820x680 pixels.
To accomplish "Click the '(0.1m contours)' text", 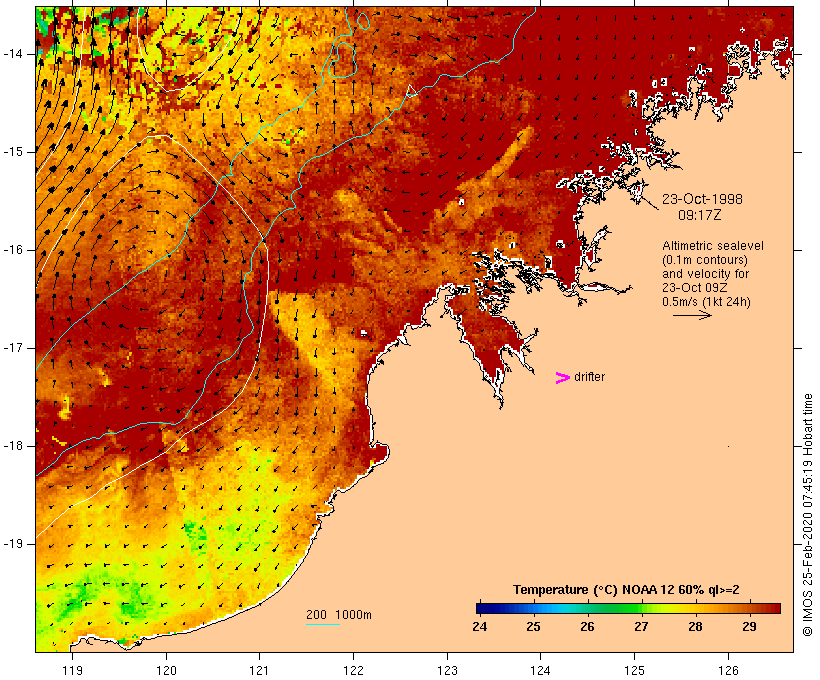I will (705, 259).
